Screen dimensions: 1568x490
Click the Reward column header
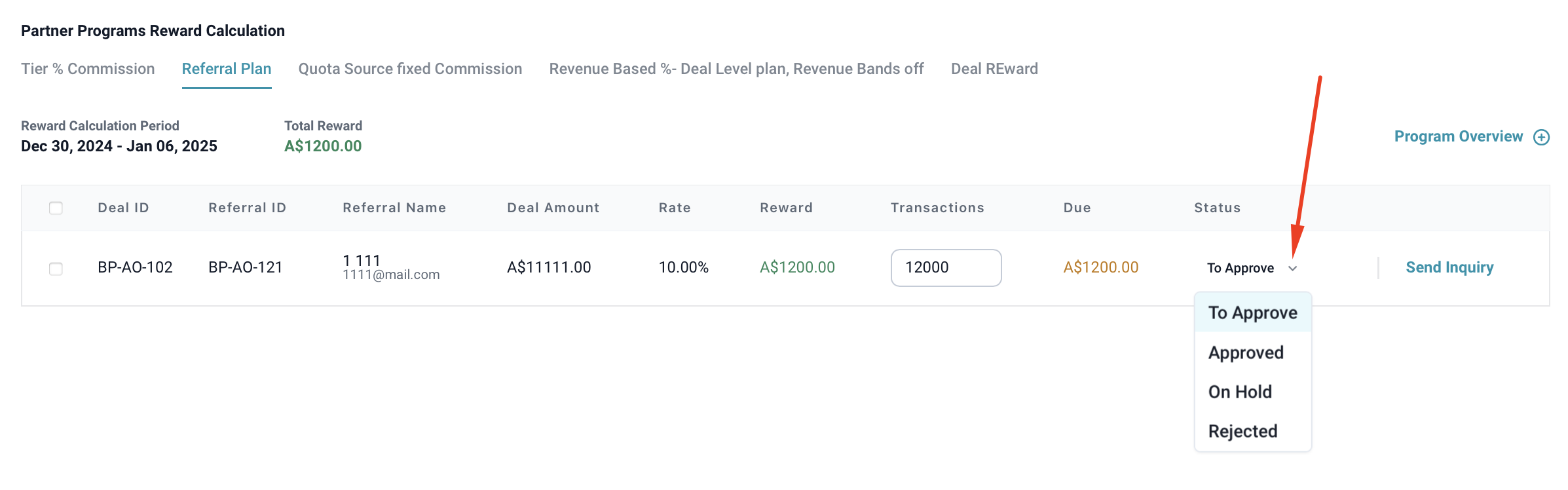tap(786, 208)
